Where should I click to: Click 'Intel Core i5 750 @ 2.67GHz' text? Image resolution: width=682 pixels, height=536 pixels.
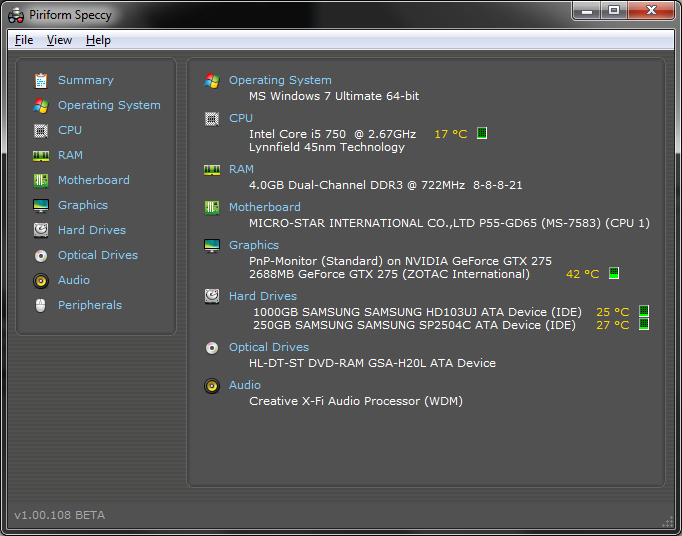332,134
